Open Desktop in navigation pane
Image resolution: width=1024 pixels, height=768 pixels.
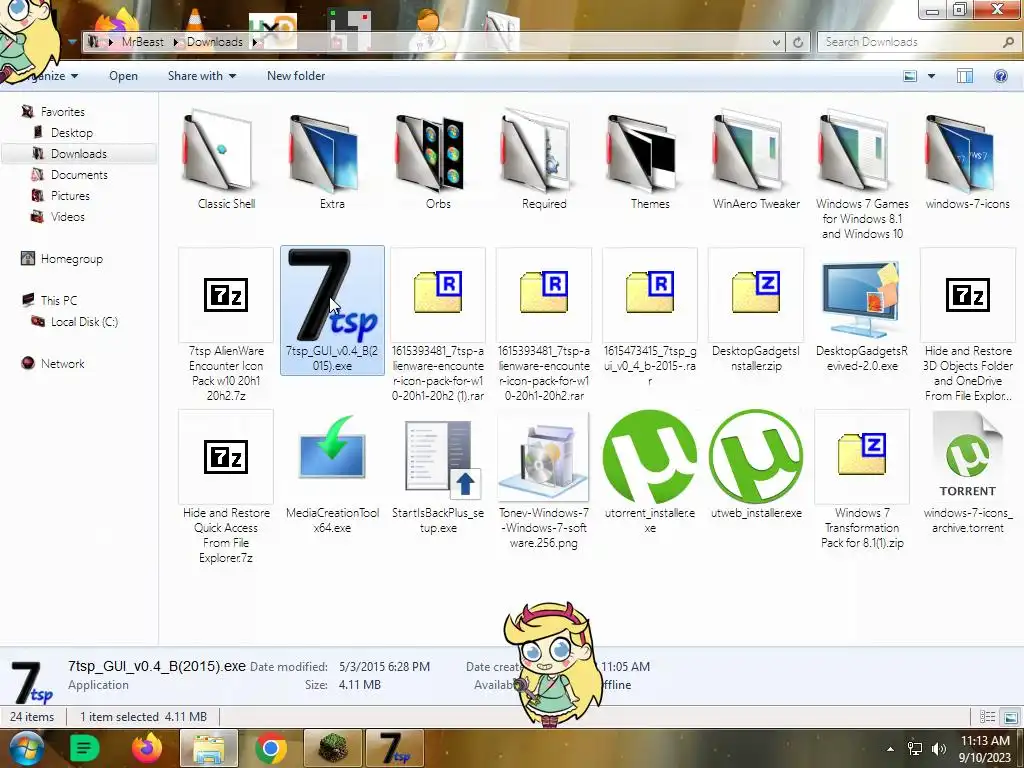71,133
